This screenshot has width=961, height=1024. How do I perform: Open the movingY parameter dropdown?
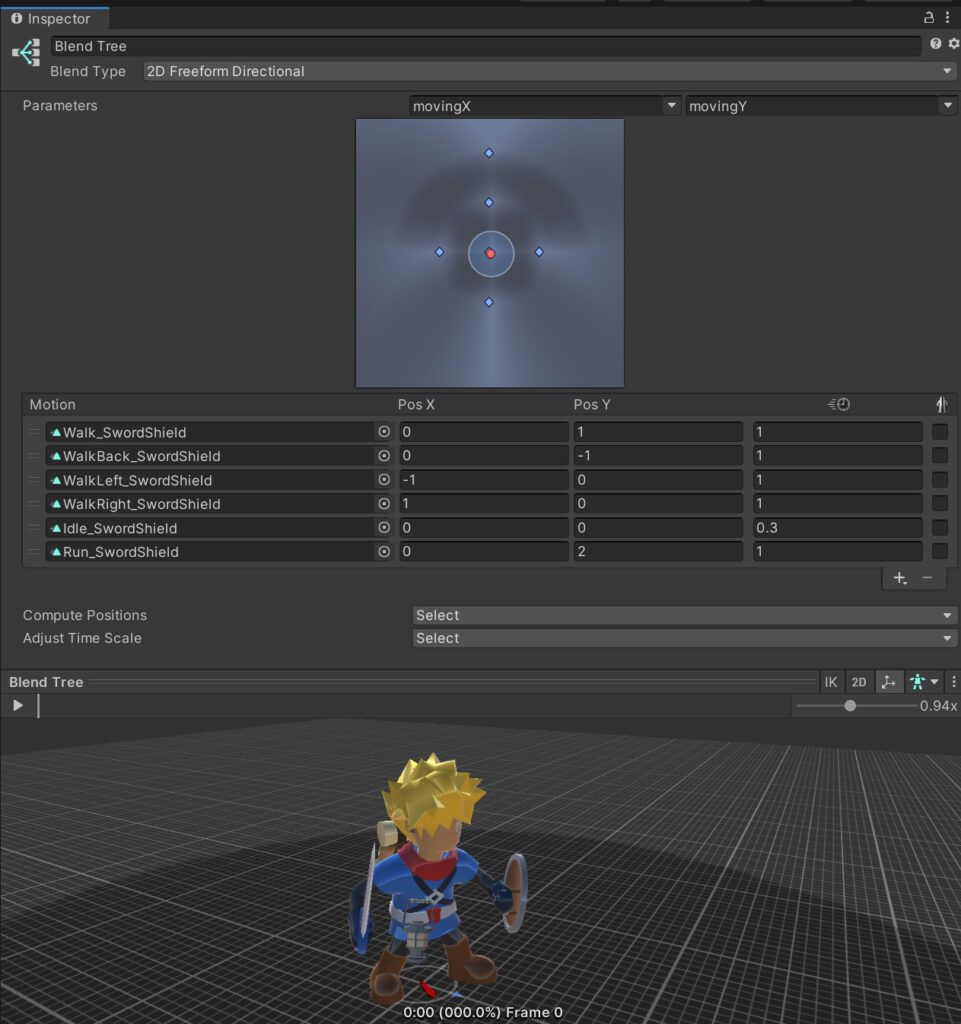pos(821,106)
